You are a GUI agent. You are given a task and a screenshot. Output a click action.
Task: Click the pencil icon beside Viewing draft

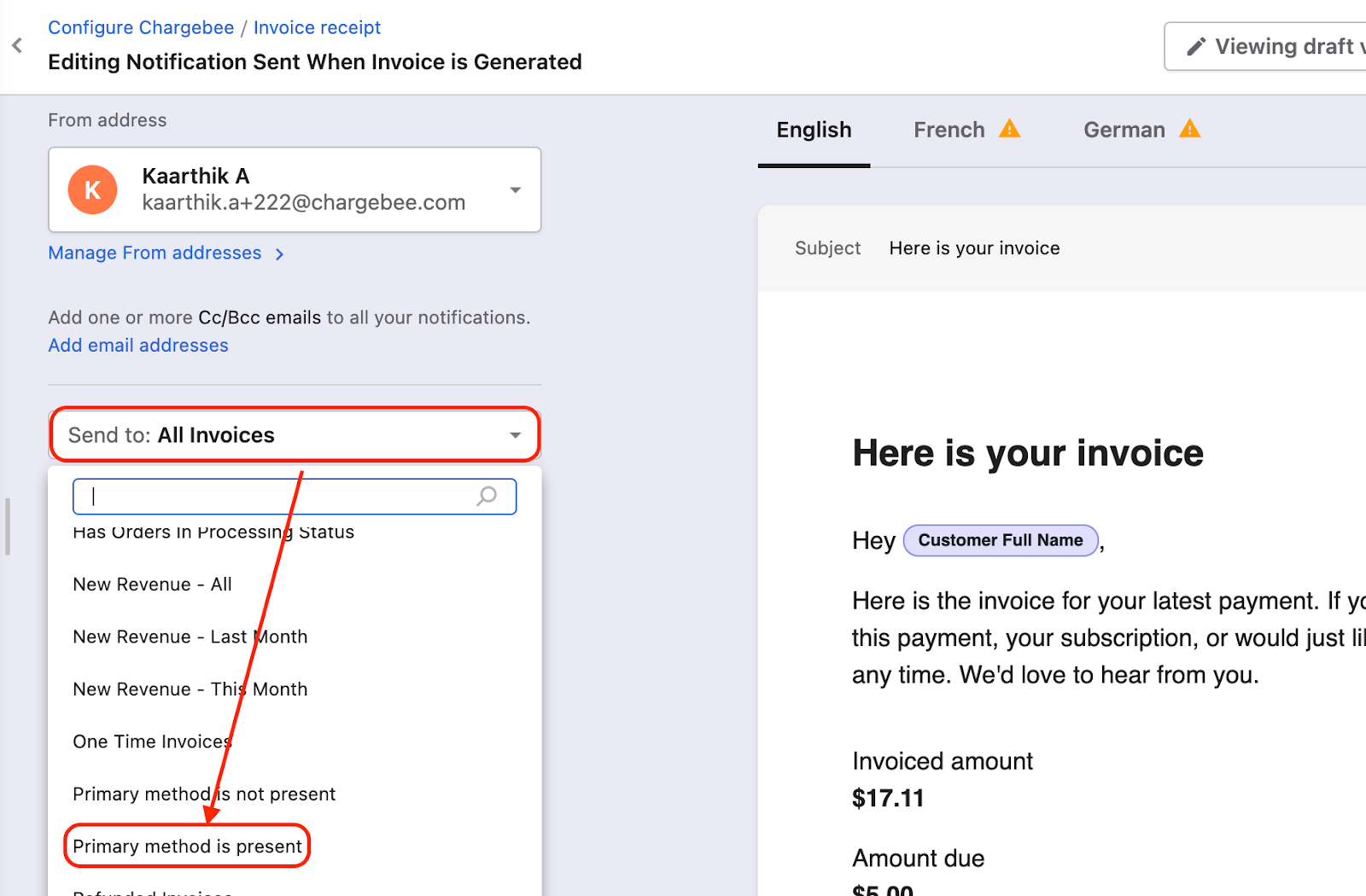point(1196,46)
